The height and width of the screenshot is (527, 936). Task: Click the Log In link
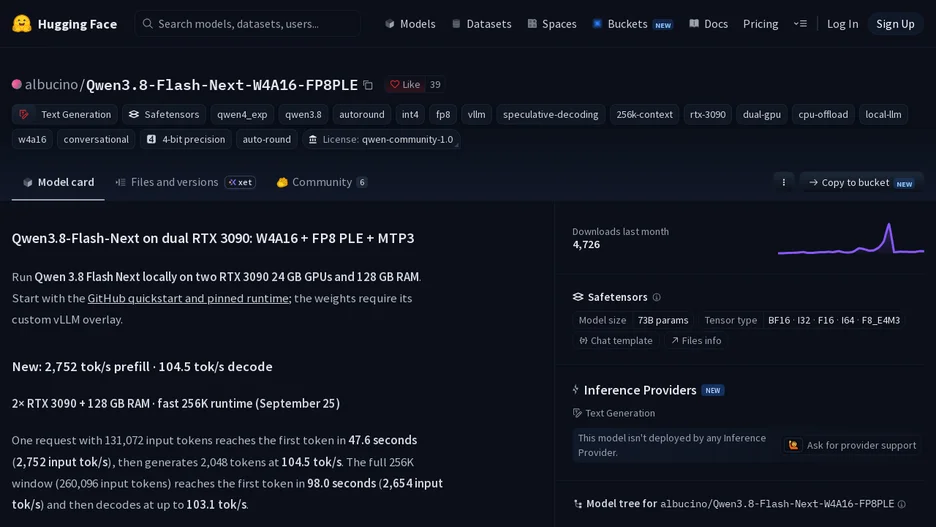click(842, 24)
